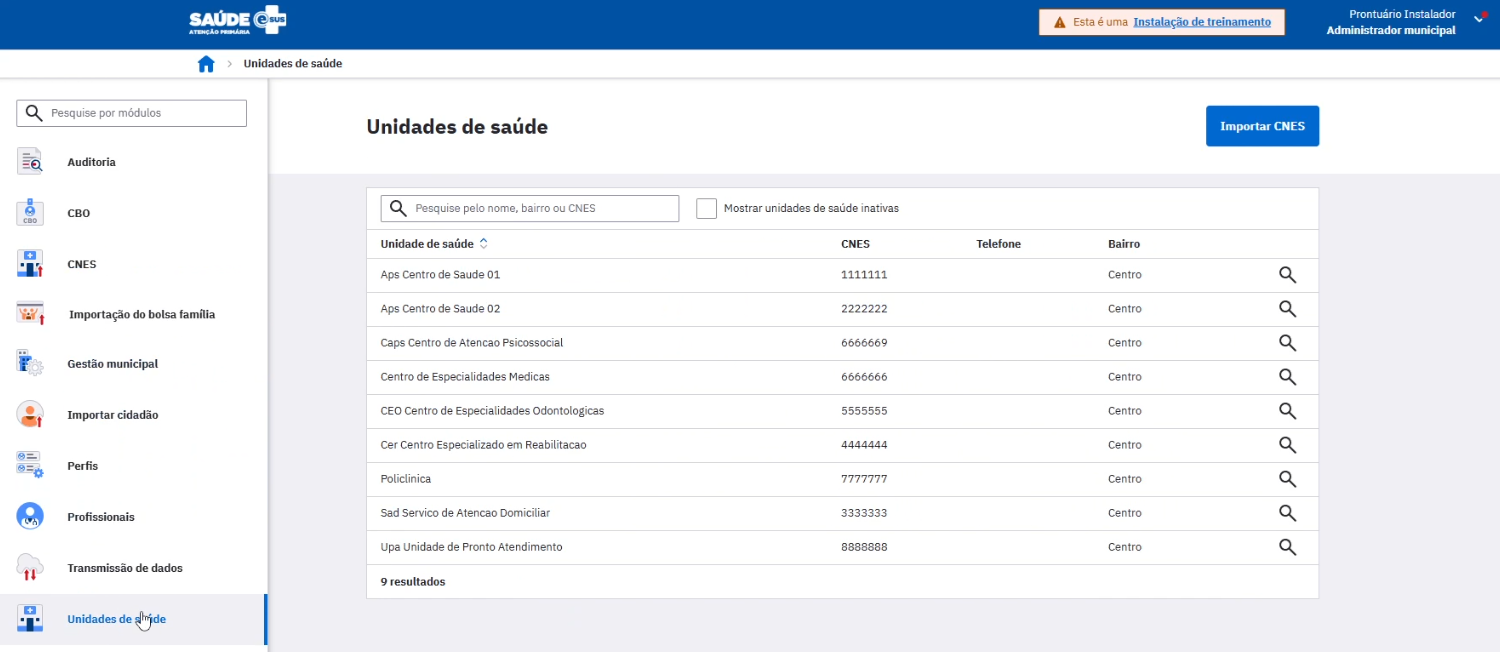Click the CBO module icon
Viewport: 1500px width, 652px height.
(x=30, y=213)
